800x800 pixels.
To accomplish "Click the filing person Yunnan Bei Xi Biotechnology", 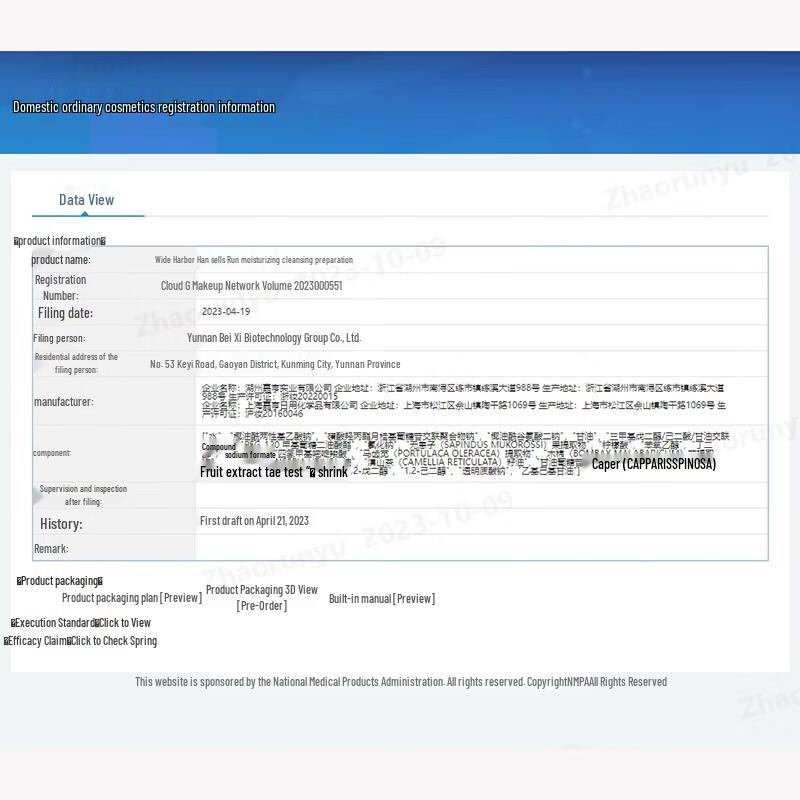I will tap(273, 338).
